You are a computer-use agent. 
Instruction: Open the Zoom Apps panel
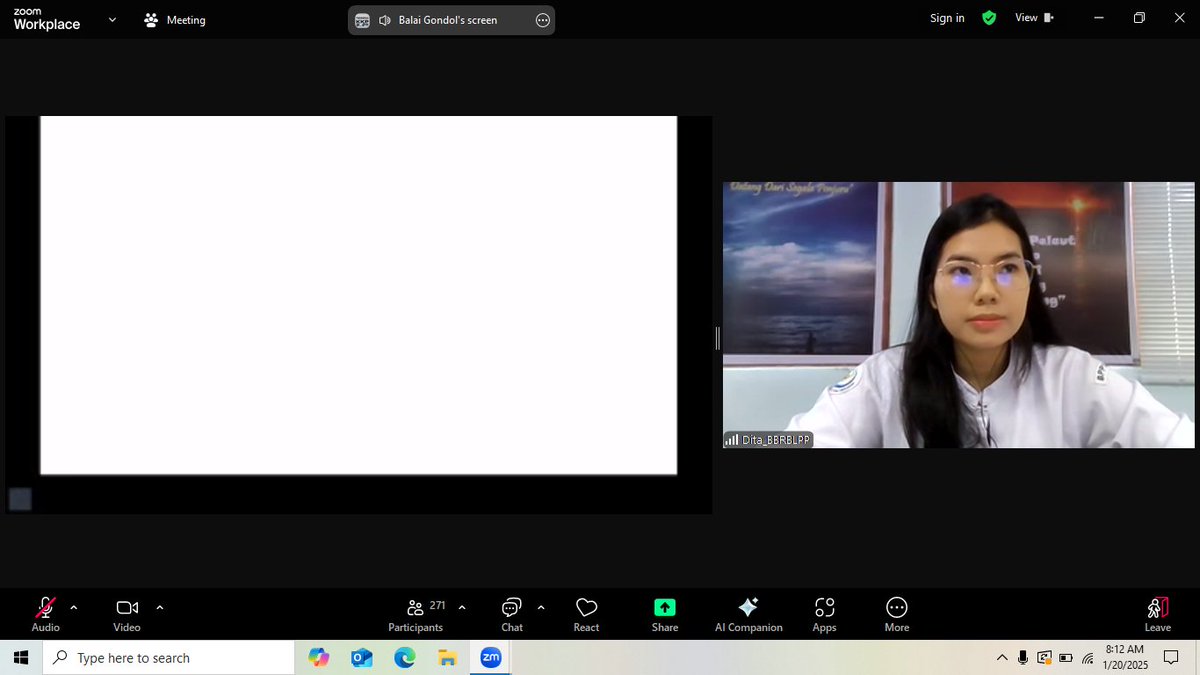click(x=824, y=614)
